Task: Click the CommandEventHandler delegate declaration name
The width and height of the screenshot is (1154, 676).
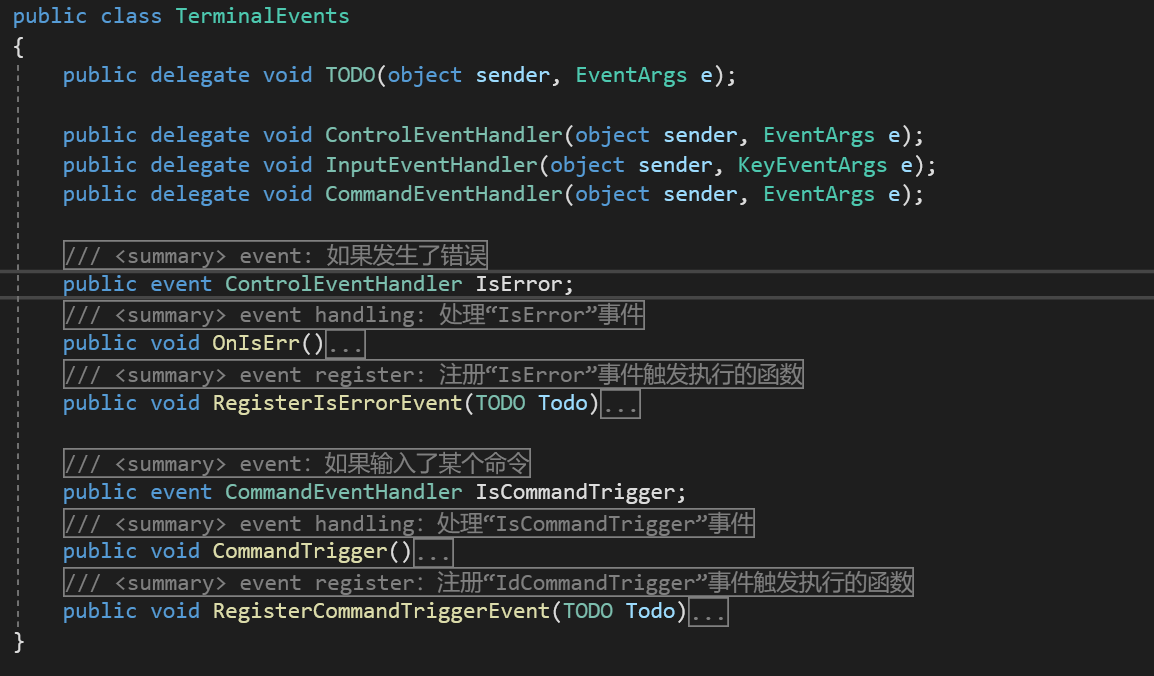Action: [x=444, y=194]
